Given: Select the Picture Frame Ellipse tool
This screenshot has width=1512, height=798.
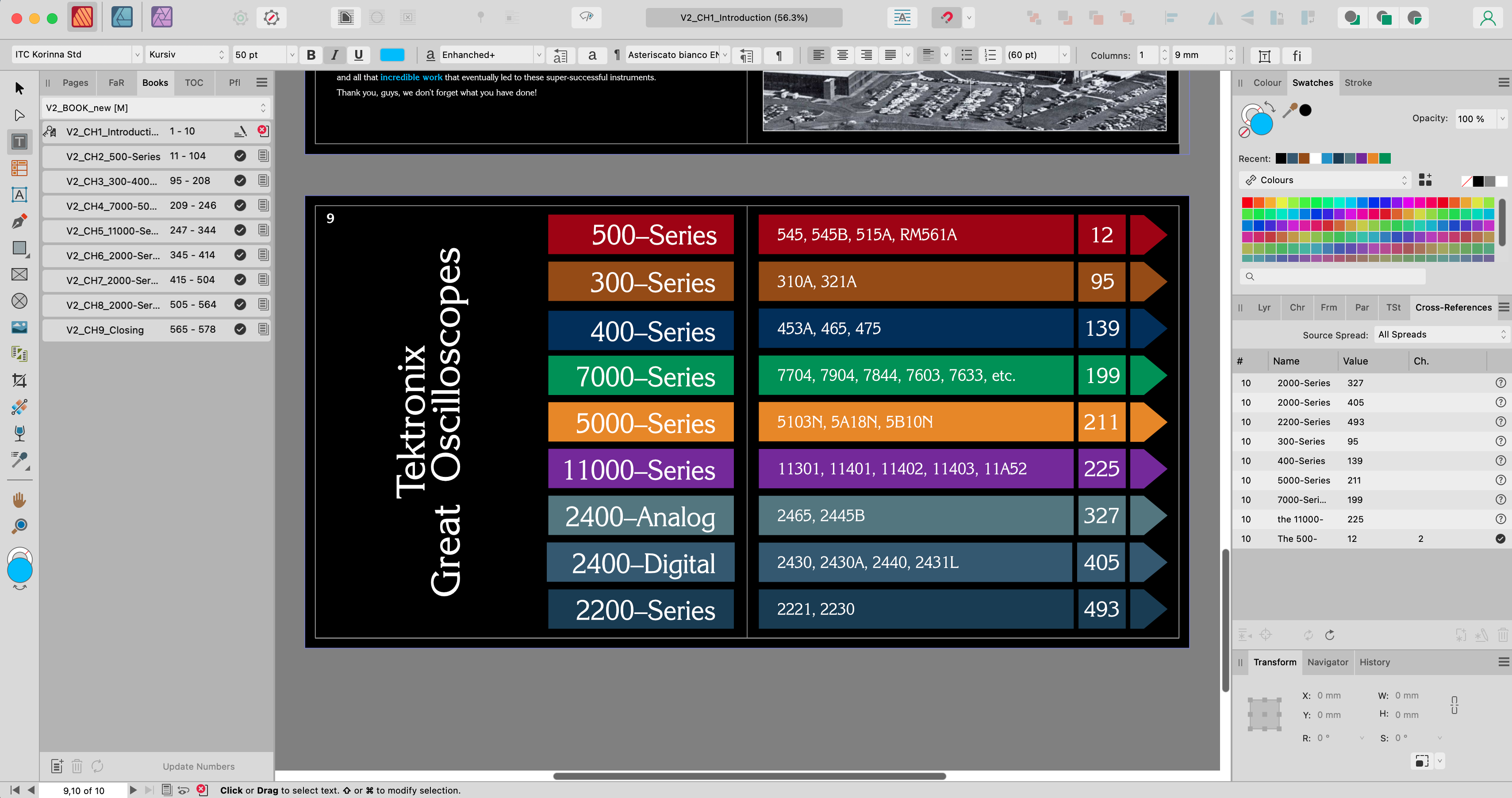Looking at the screenshot, I should (x=19, y=301).
